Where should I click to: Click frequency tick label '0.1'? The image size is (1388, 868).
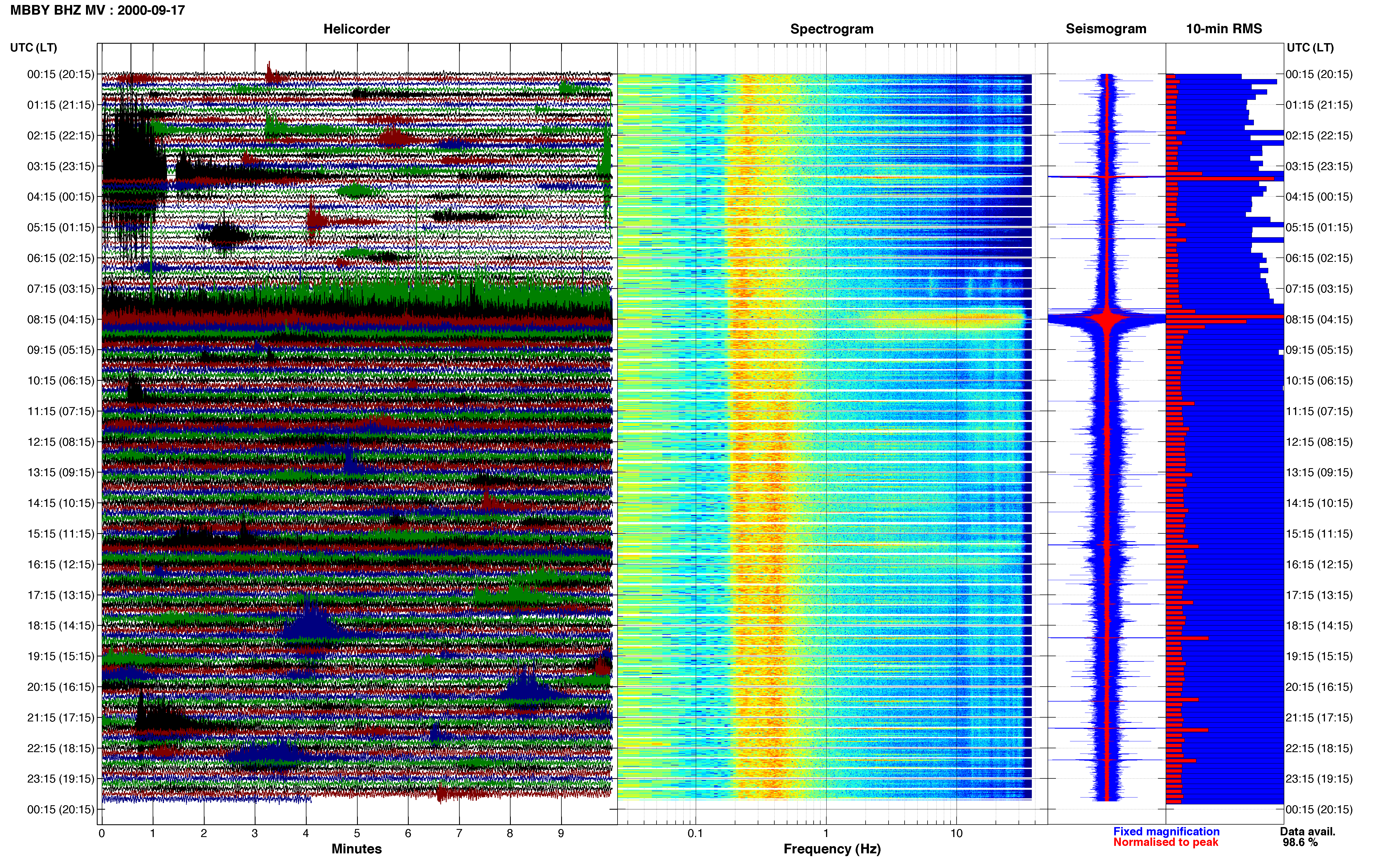(x=695, y=833)
